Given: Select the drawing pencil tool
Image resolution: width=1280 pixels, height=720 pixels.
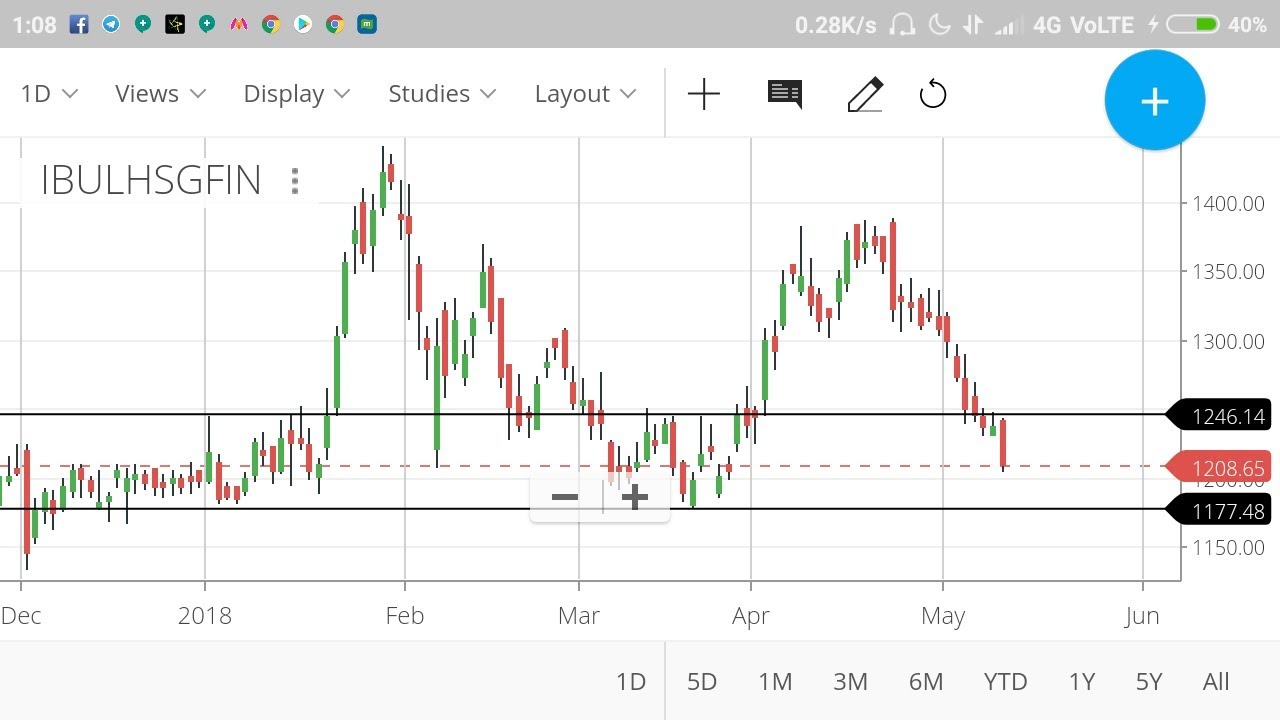Looking at the screenshot, I should coord(864,94).
